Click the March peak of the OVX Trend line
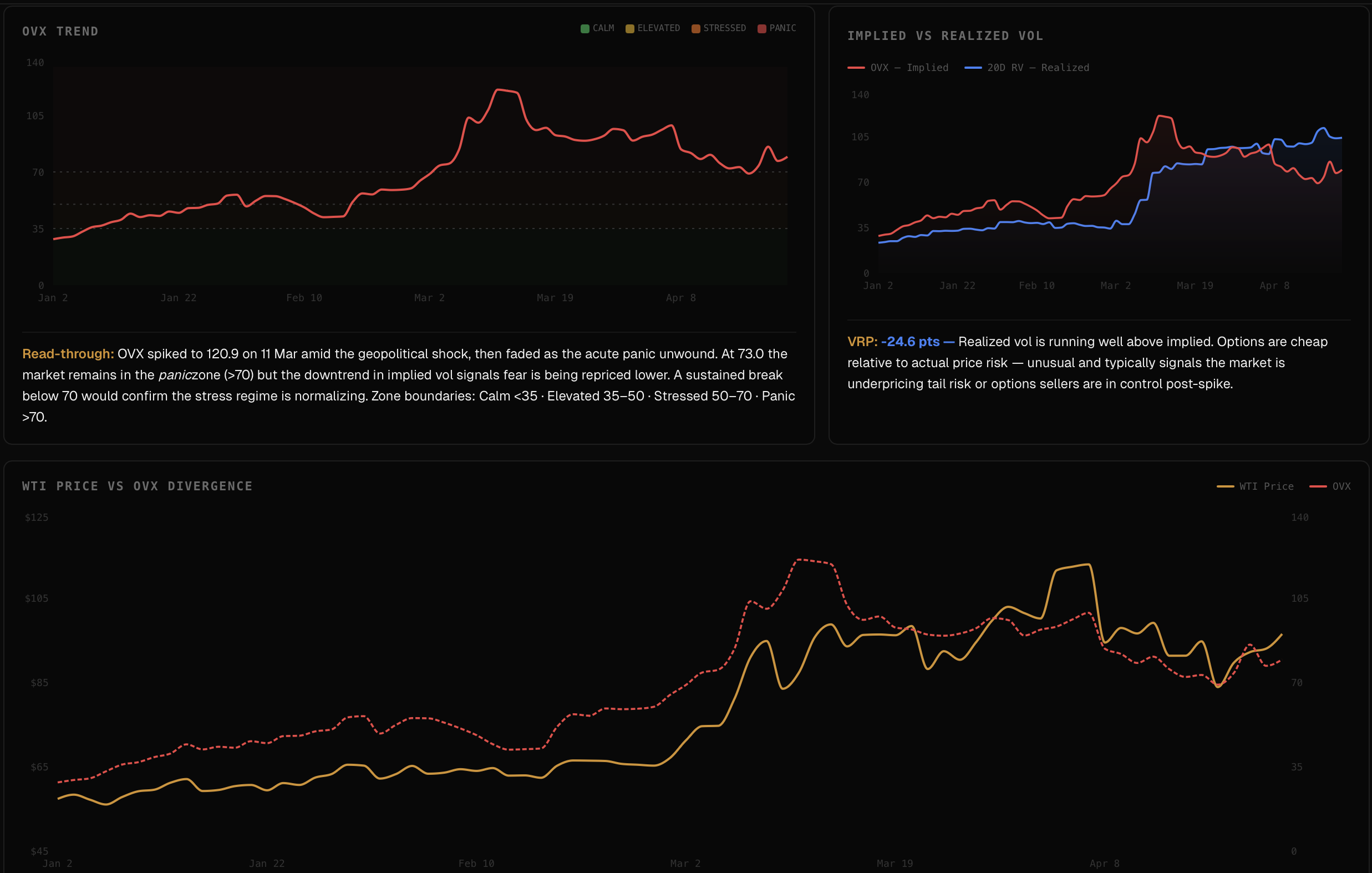The height and width of the screenshot is (873, 1372). tap(499, 90)
